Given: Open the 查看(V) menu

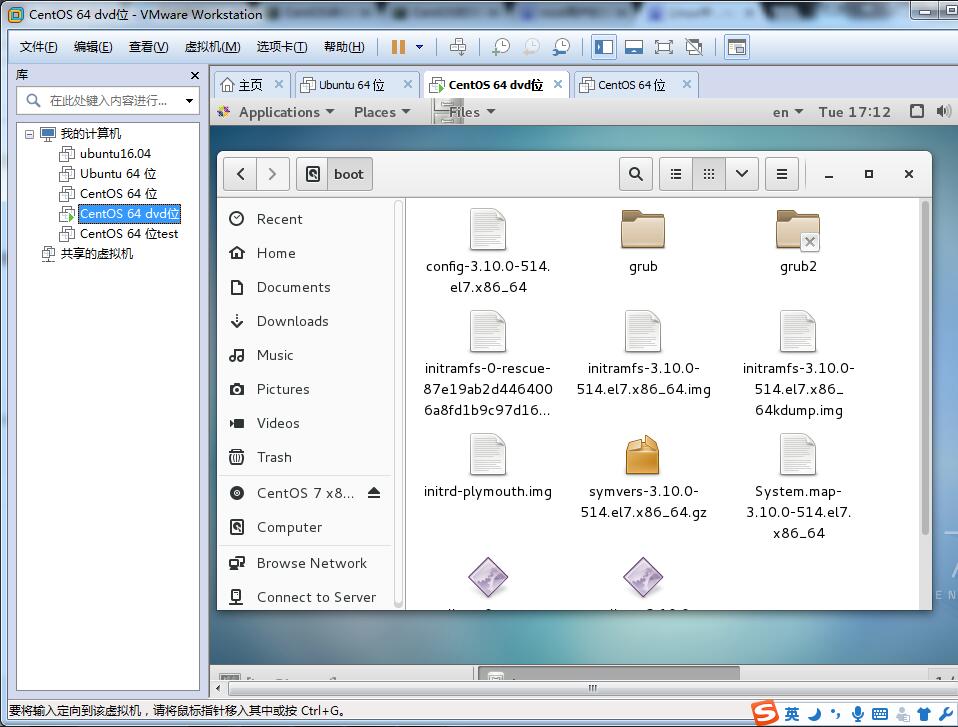Looking at the screenshot, I should point(148,47).
